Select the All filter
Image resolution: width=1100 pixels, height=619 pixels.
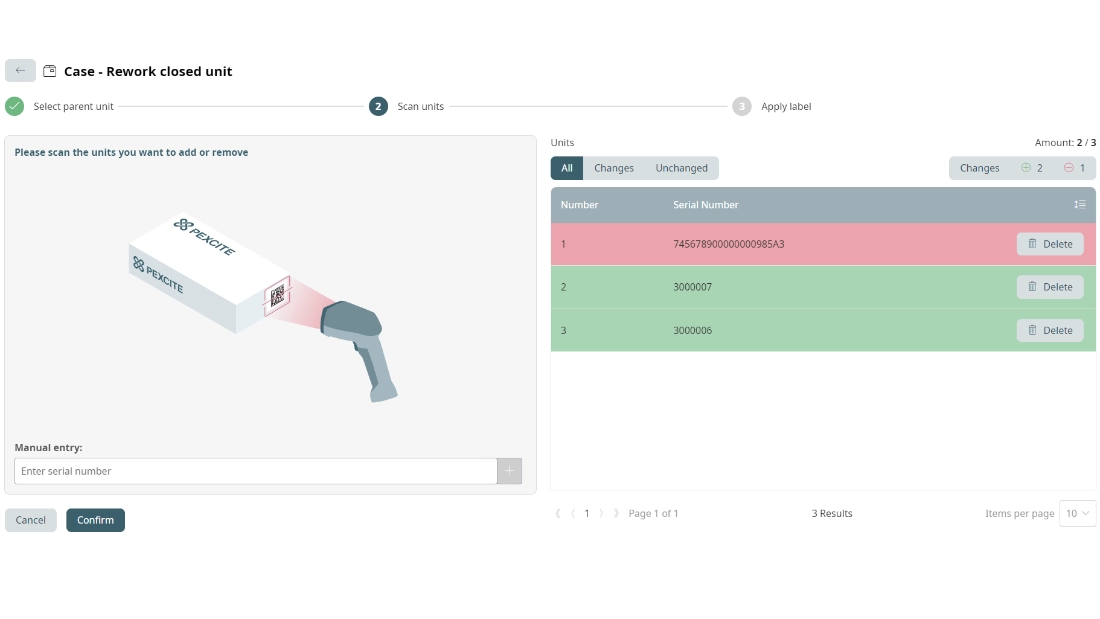(x=566, y=168)
